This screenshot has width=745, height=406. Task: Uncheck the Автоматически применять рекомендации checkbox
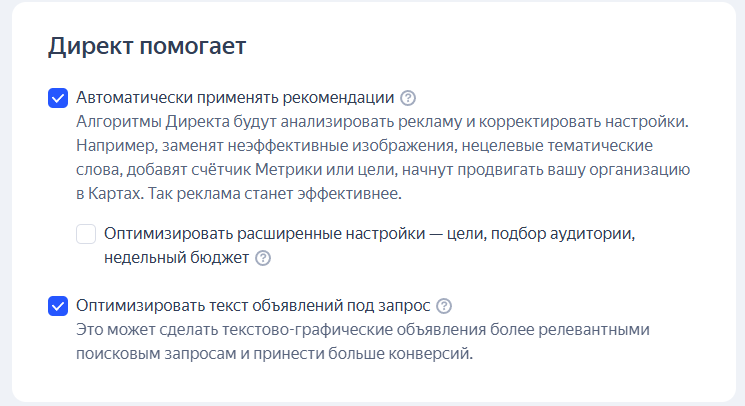click(x=58, y=98)
